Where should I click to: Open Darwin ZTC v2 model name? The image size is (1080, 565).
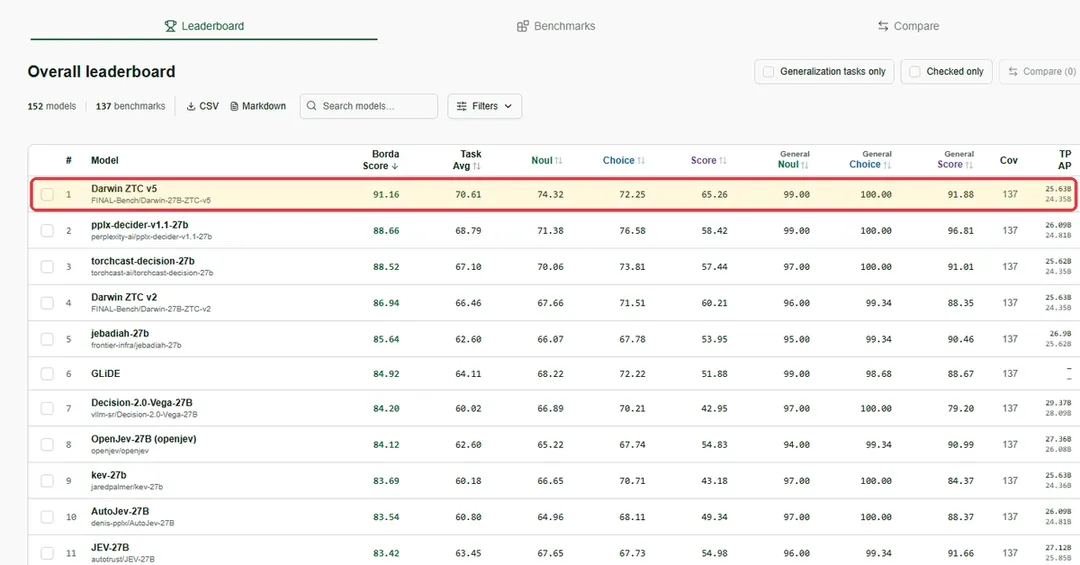[124, 297]
